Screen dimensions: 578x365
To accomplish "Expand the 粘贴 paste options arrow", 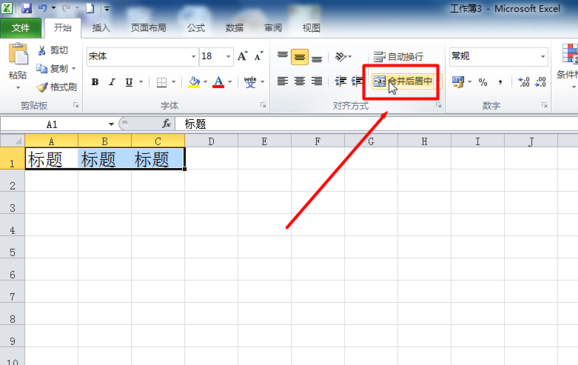I will tap(18, 88).
